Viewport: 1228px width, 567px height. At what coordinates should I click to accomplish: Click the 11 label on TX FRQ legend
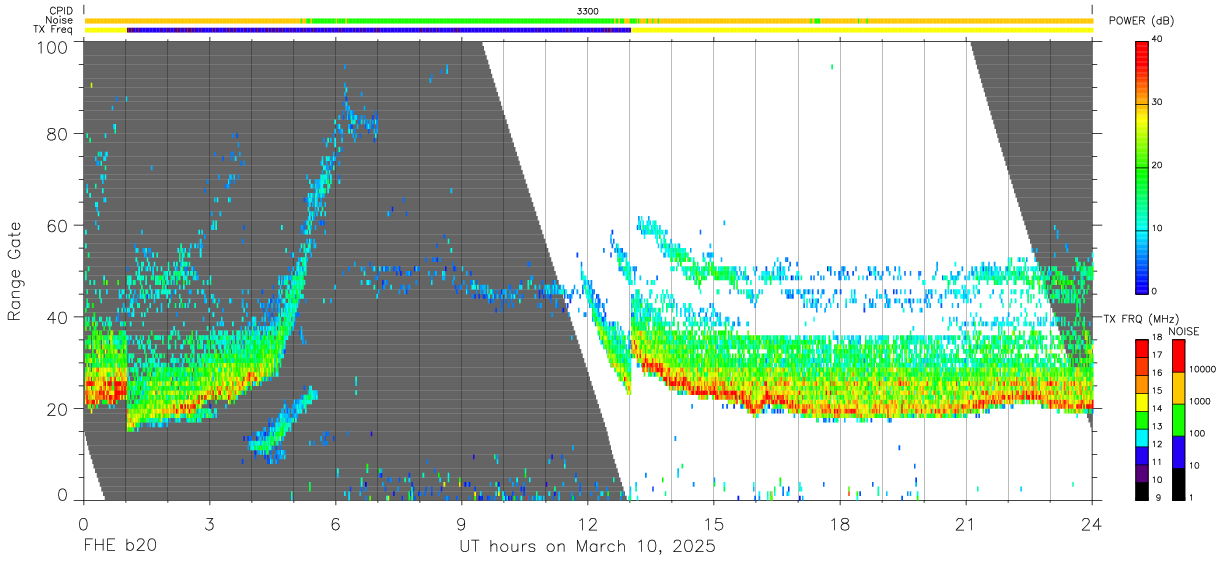[x=1158, y=462]
